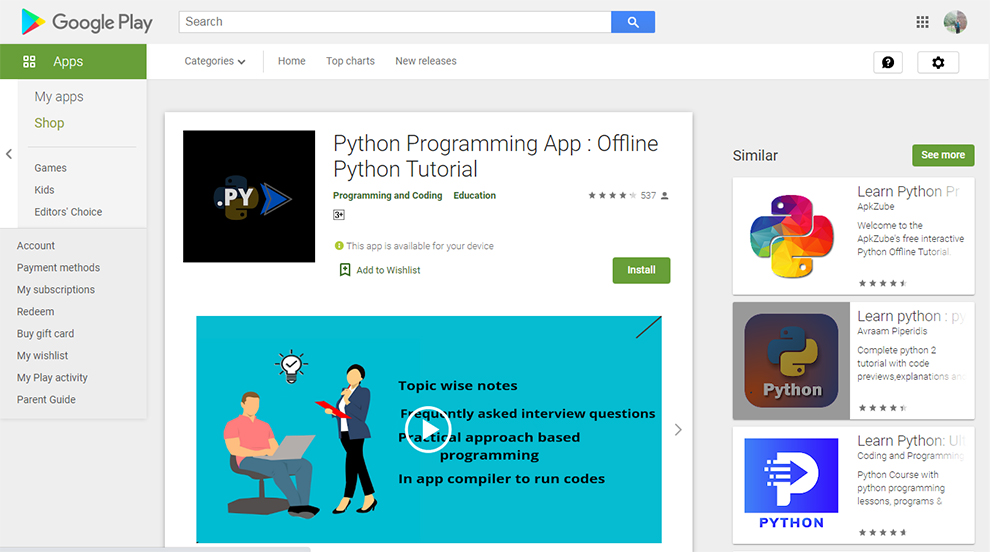Click the Apps header label
990x552 pixels.
[x=68, y=61]
